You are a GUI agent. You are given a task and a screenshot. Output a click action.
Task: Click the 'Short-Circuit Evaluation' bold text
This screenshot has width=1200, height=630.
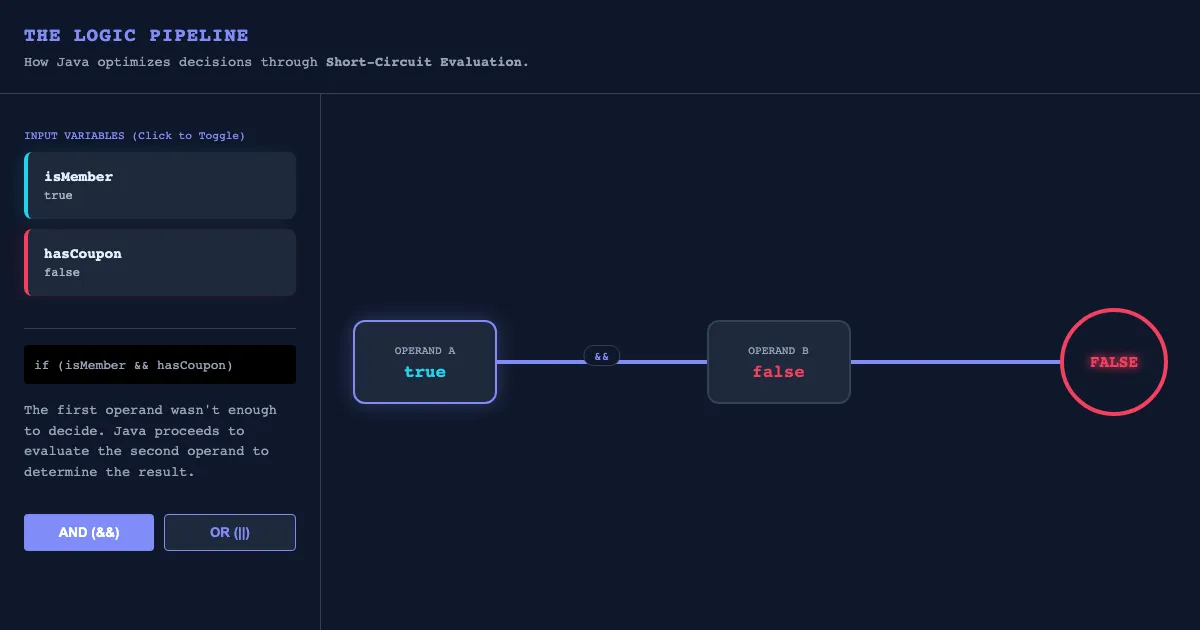pyautogui.click(x=425, y=62)
